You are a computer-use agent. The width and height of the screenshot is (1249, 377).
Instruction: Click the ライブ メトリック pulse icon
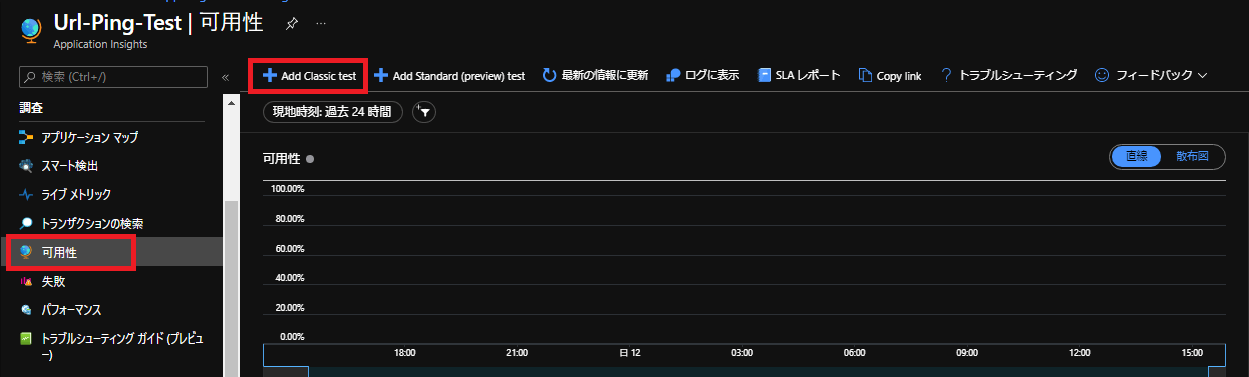[26, 195]
